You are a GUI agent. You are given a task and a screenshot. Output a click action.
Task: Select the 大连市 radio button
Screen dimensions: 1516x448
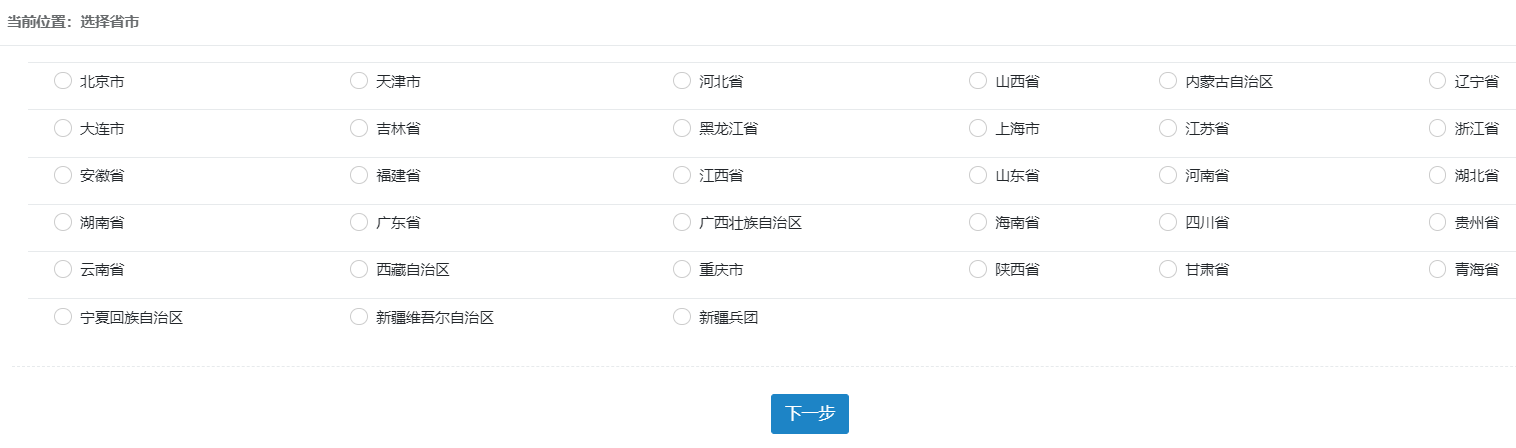[63, 128]
